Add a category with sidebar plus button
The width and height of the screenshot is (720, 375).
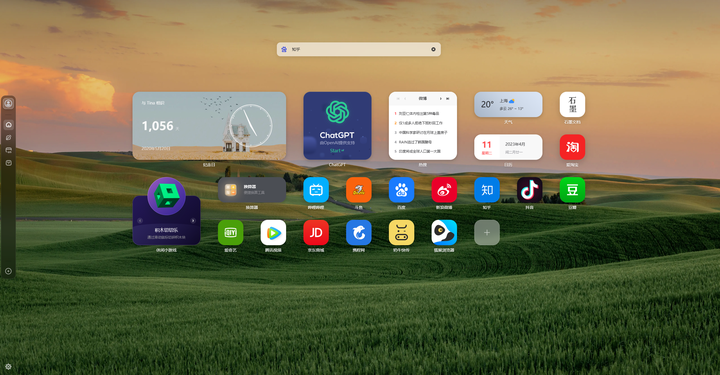(x=8, y=271)
